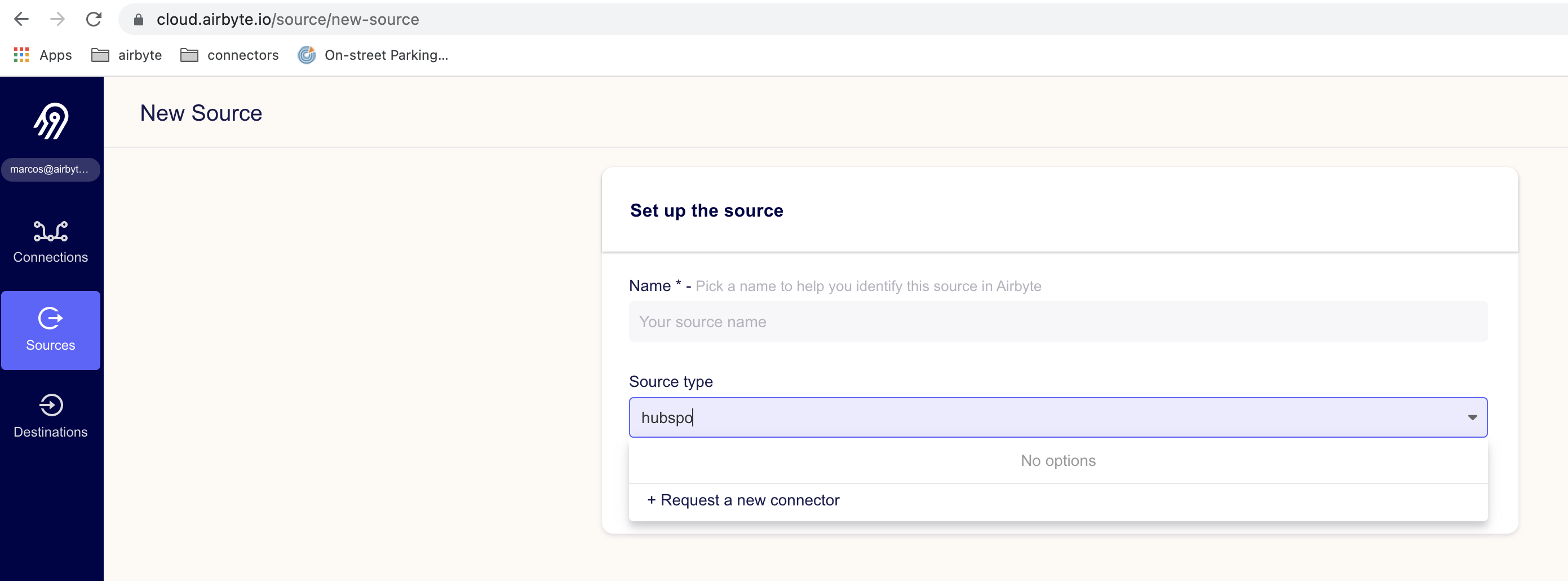Click the Set up the source title
Image resolution: width=1568 pixels, height=581 pixels.
[707, 211]
